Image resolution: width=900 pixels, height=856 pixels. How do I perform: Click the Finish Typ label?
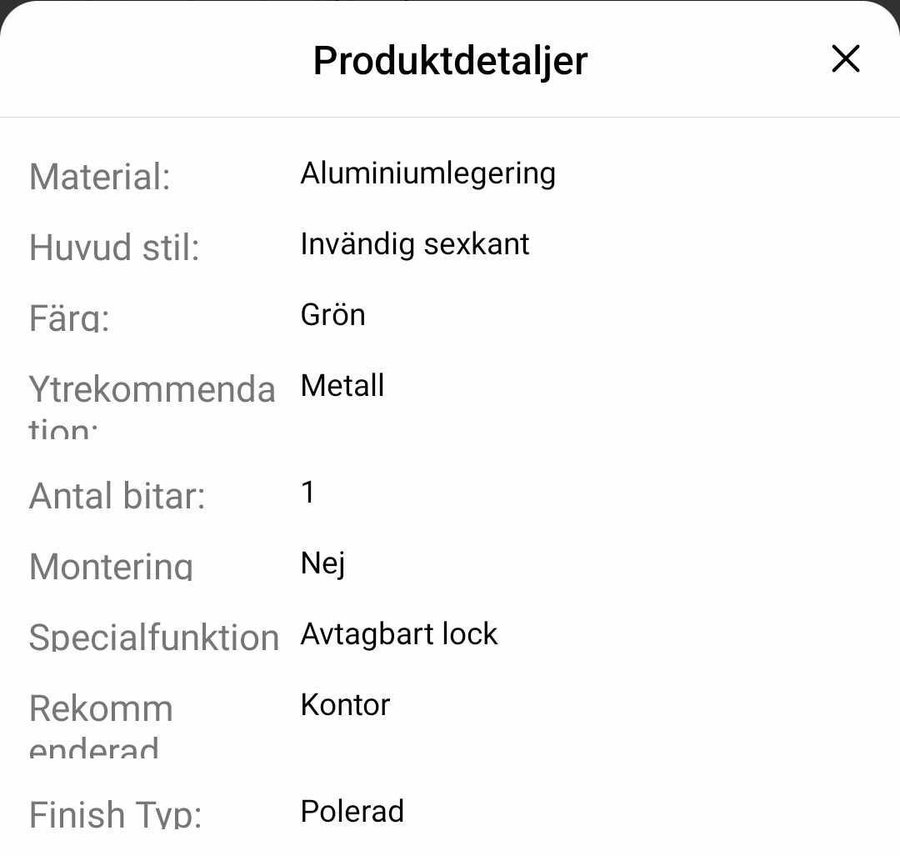point(115,814)
